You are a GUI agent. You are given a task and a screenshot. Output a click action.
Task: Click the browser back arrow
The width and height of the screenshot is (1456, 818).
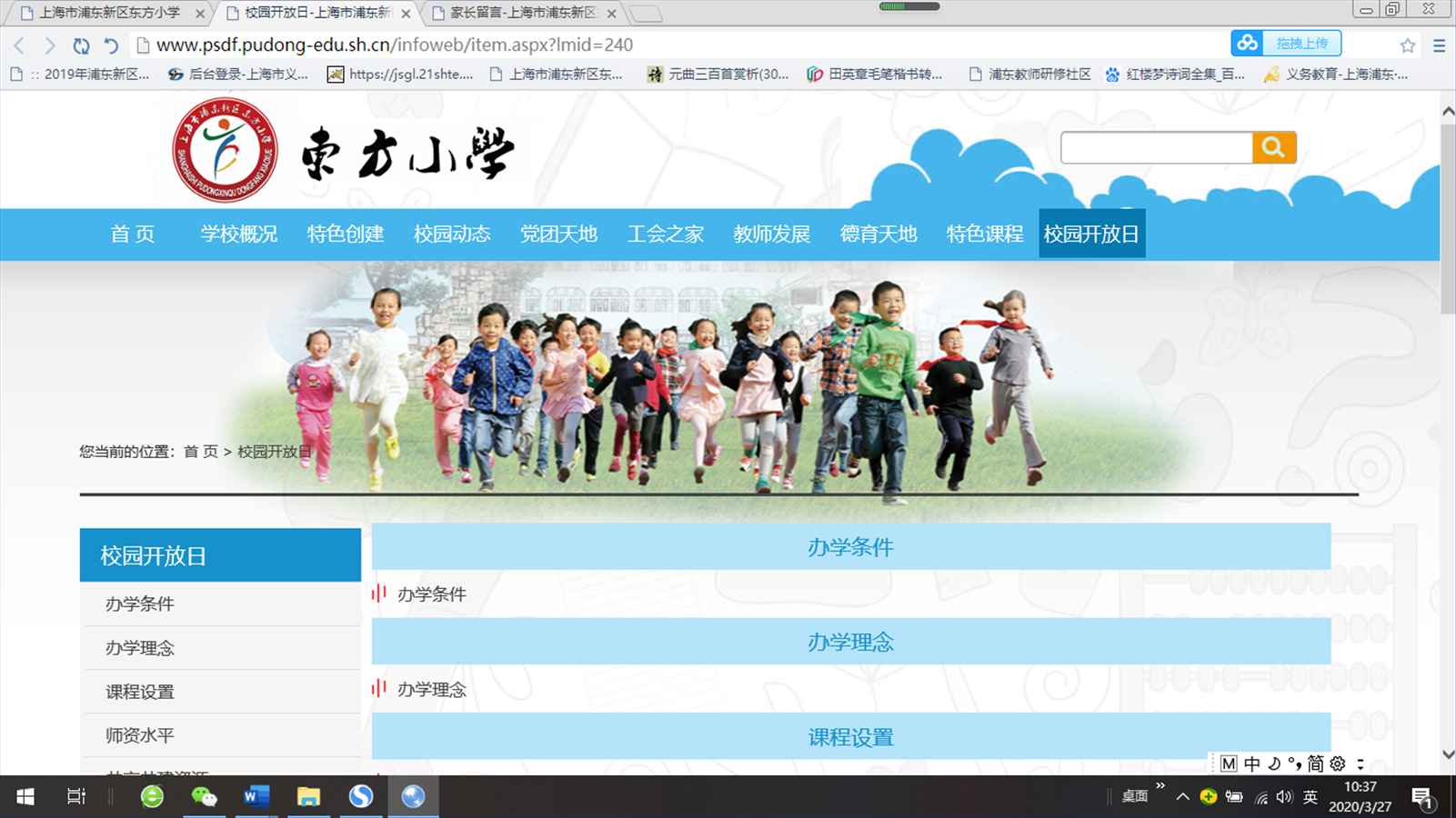(19, 45)
